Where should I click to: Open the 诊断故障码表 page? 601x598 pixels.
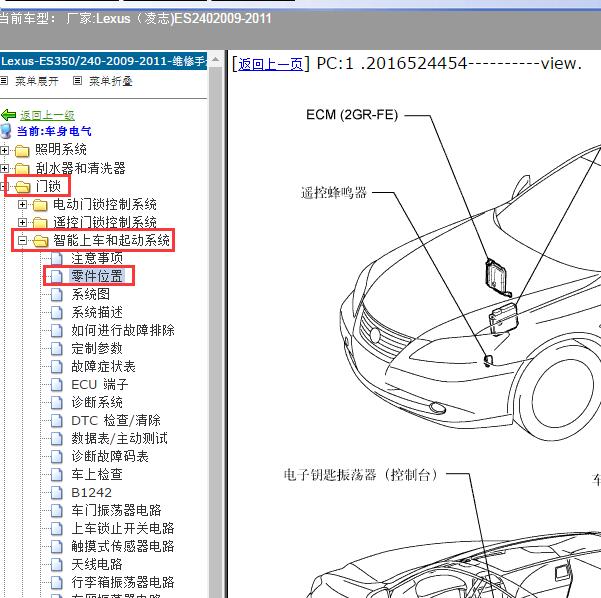pyautogui.click(x=110, y=456)
